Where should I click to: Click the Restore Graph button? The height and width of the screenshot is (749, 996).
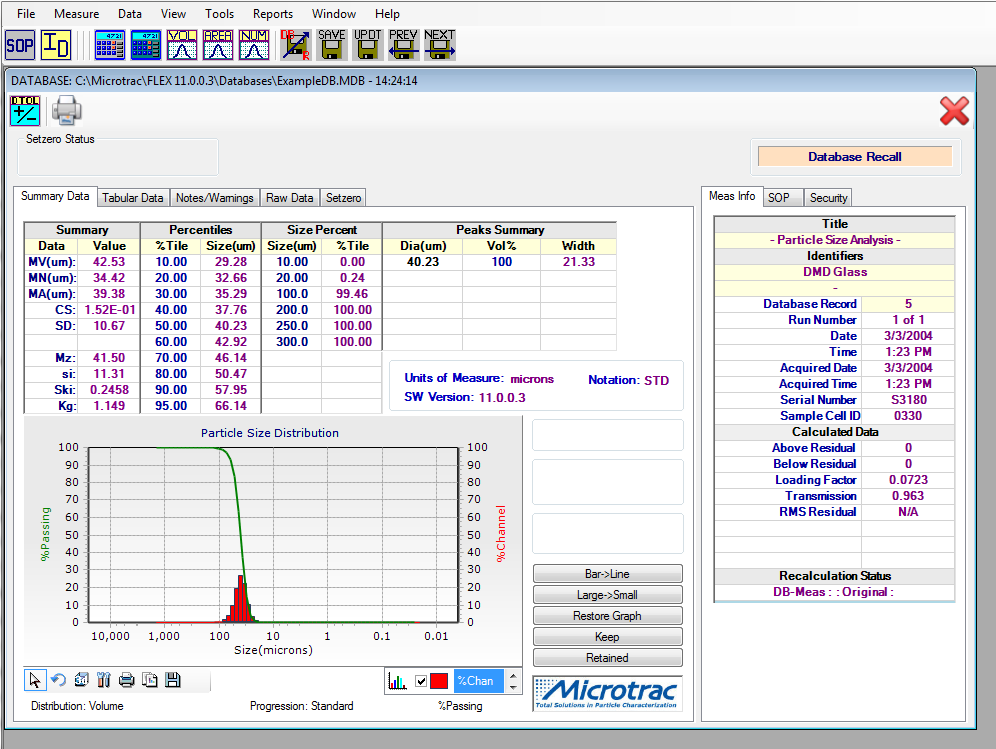[607, 616]
